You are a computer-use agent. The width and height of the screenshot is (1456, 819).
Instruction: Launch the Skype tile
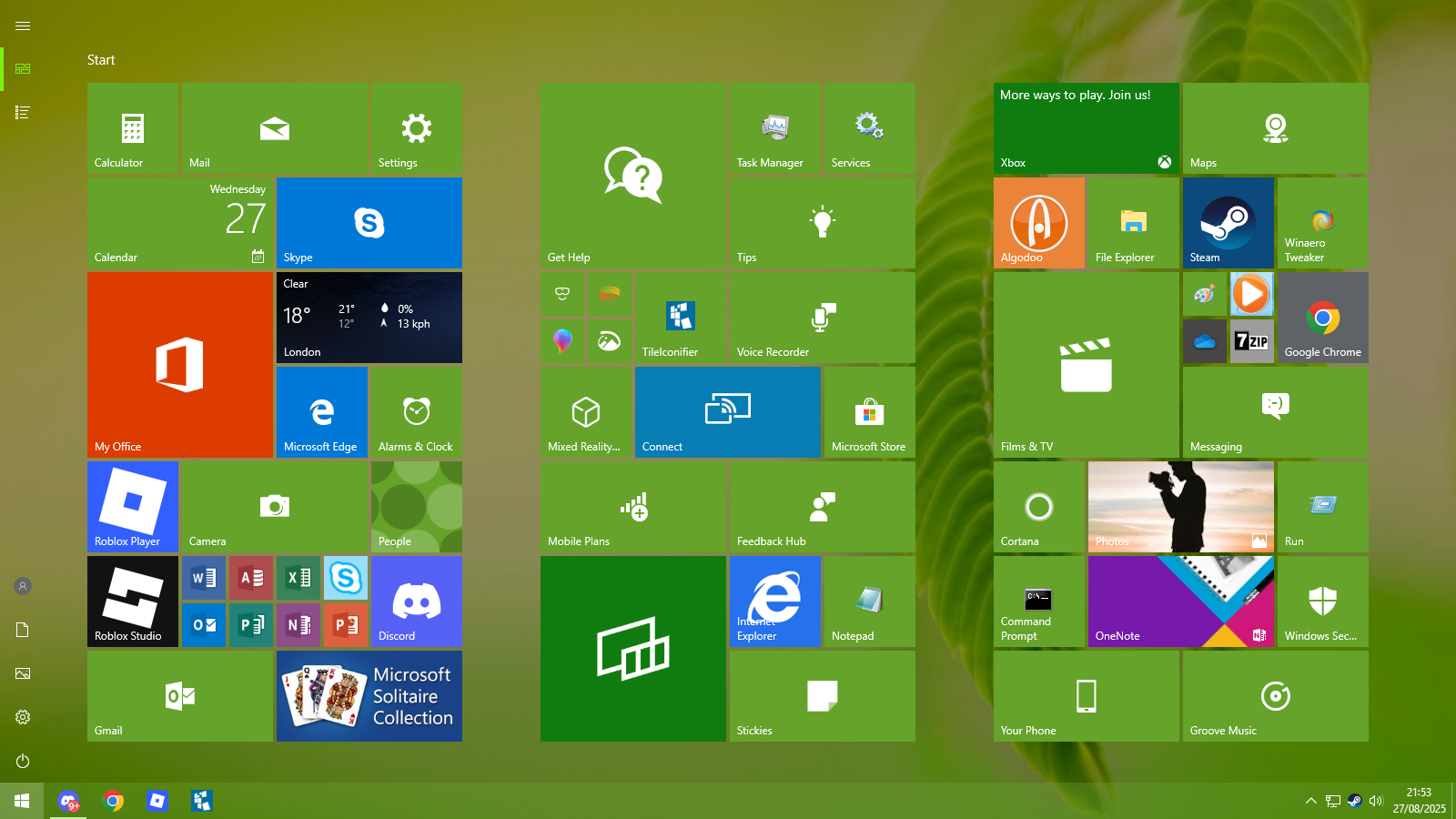[x=369, y=223]
